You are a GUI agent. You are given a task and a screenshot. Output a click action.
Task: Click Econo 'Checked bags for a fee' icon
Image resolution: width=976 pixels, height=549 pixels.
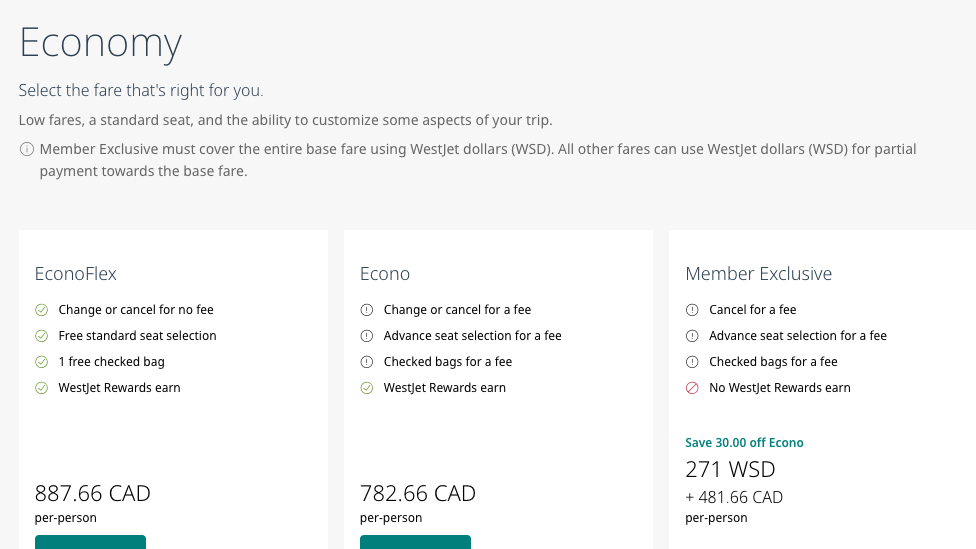pos(367,362)
